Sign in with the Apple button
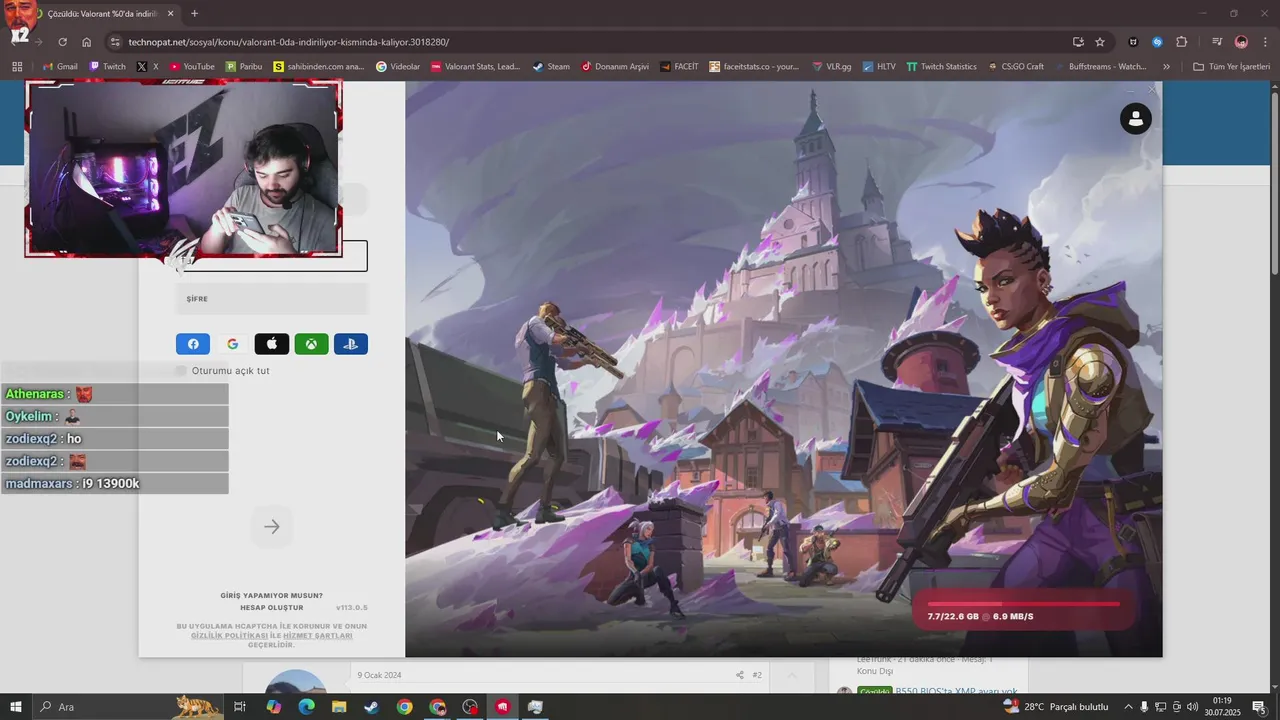The height and width of the screenshot is (720, 1280). click(x=272, y=344)
